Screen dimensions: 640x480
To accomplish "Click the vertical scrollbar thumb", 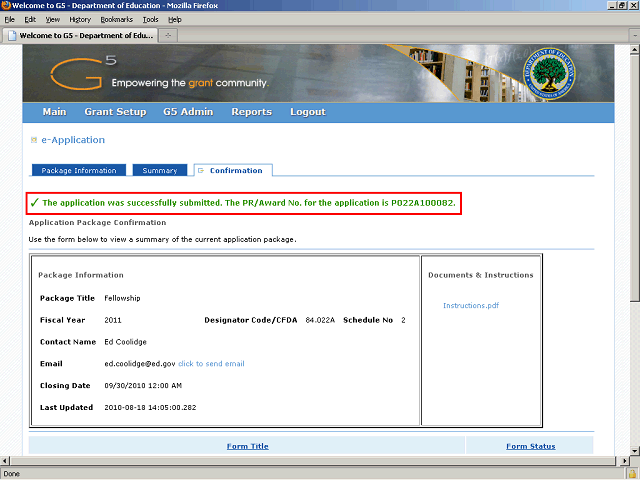I will [635, 178].
